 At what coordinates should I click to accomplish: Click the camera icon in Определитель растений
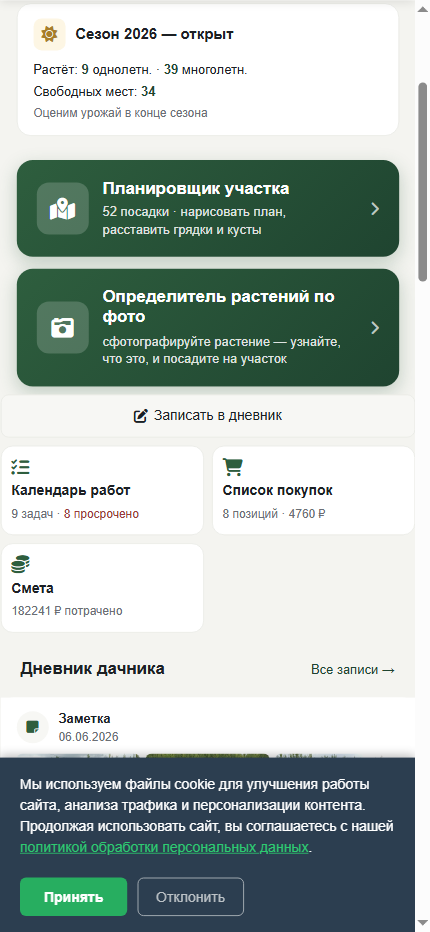62,328
